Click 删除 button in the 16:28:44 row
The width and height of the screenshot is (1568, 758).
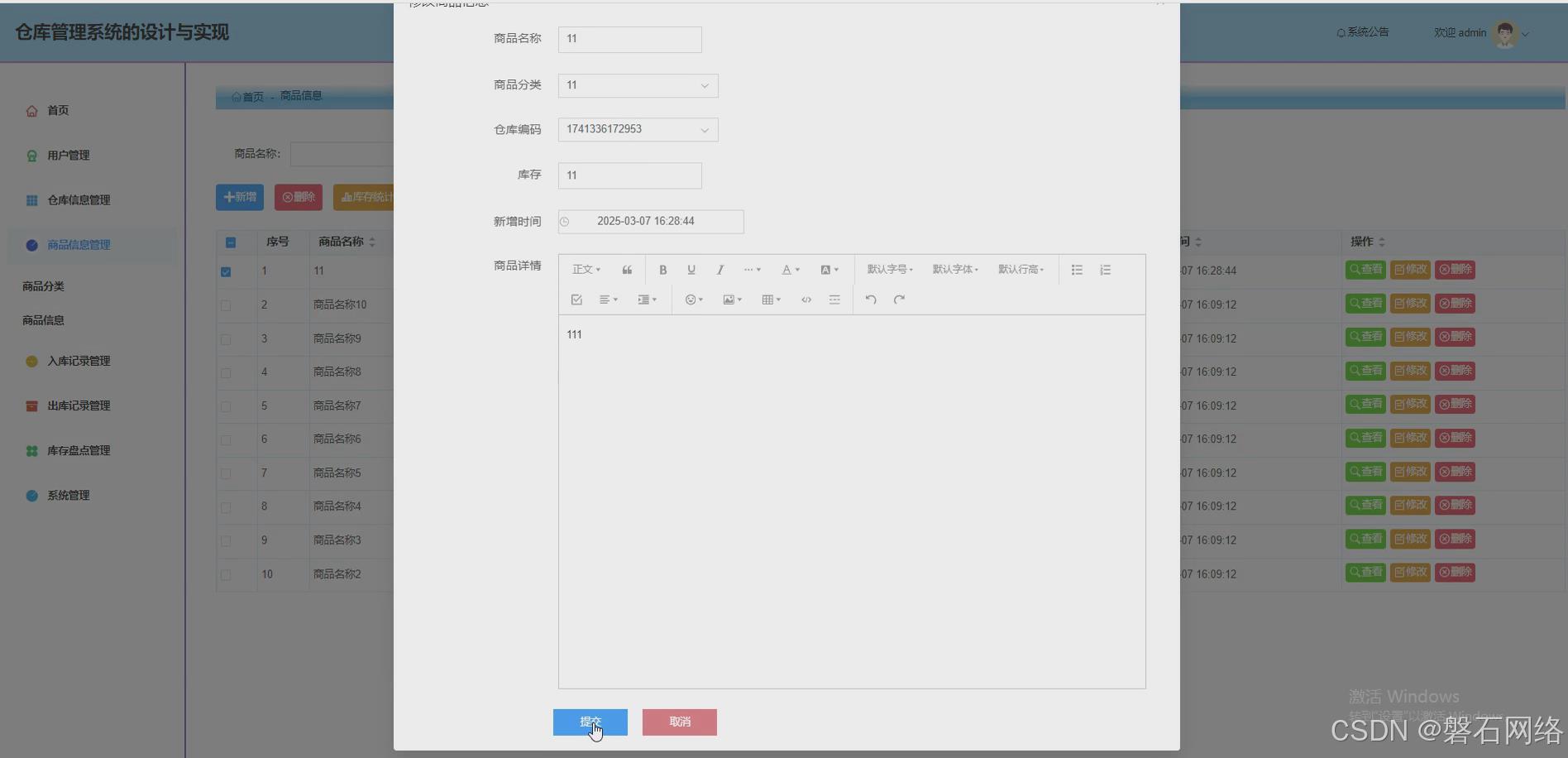[x=1455, y=270]
